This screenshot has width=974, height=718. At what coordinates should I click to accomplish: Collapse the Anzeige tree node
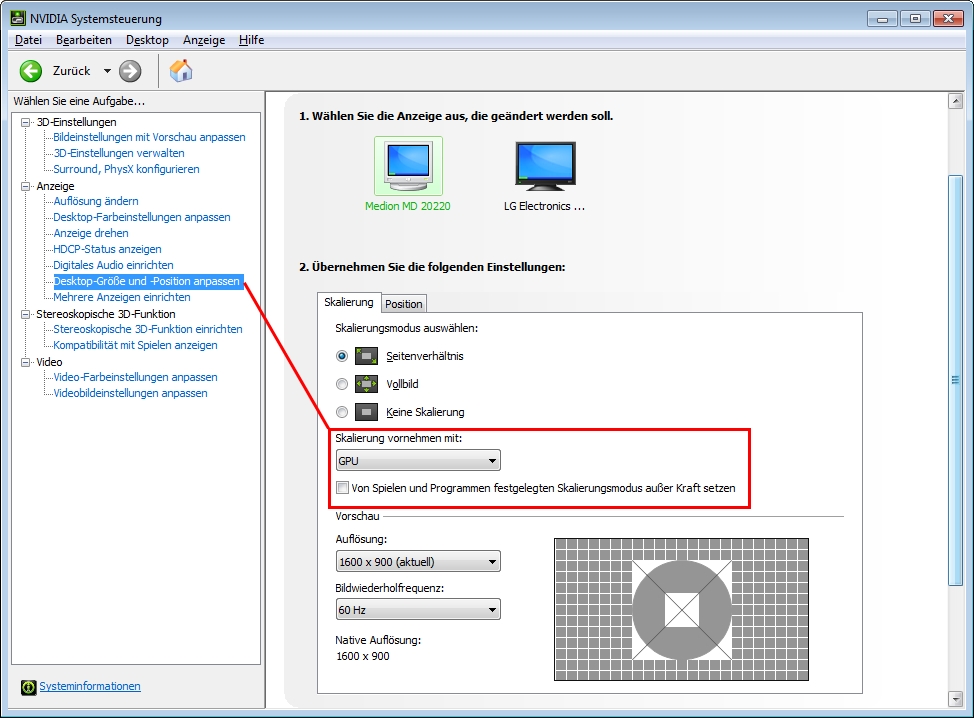tap(25, 186)
